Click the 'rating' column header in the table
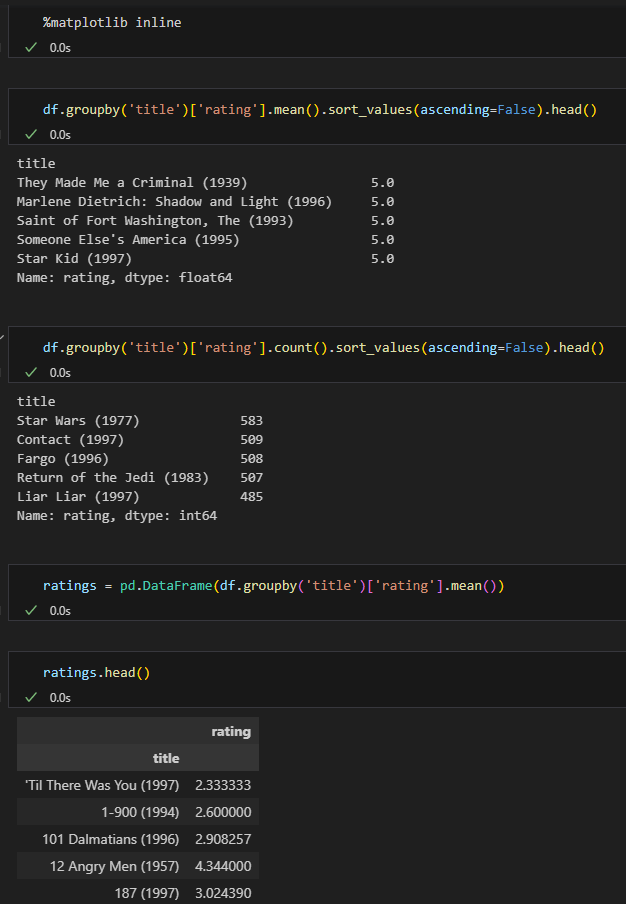The height and width of the screenshot is (904, 626). 231,732
